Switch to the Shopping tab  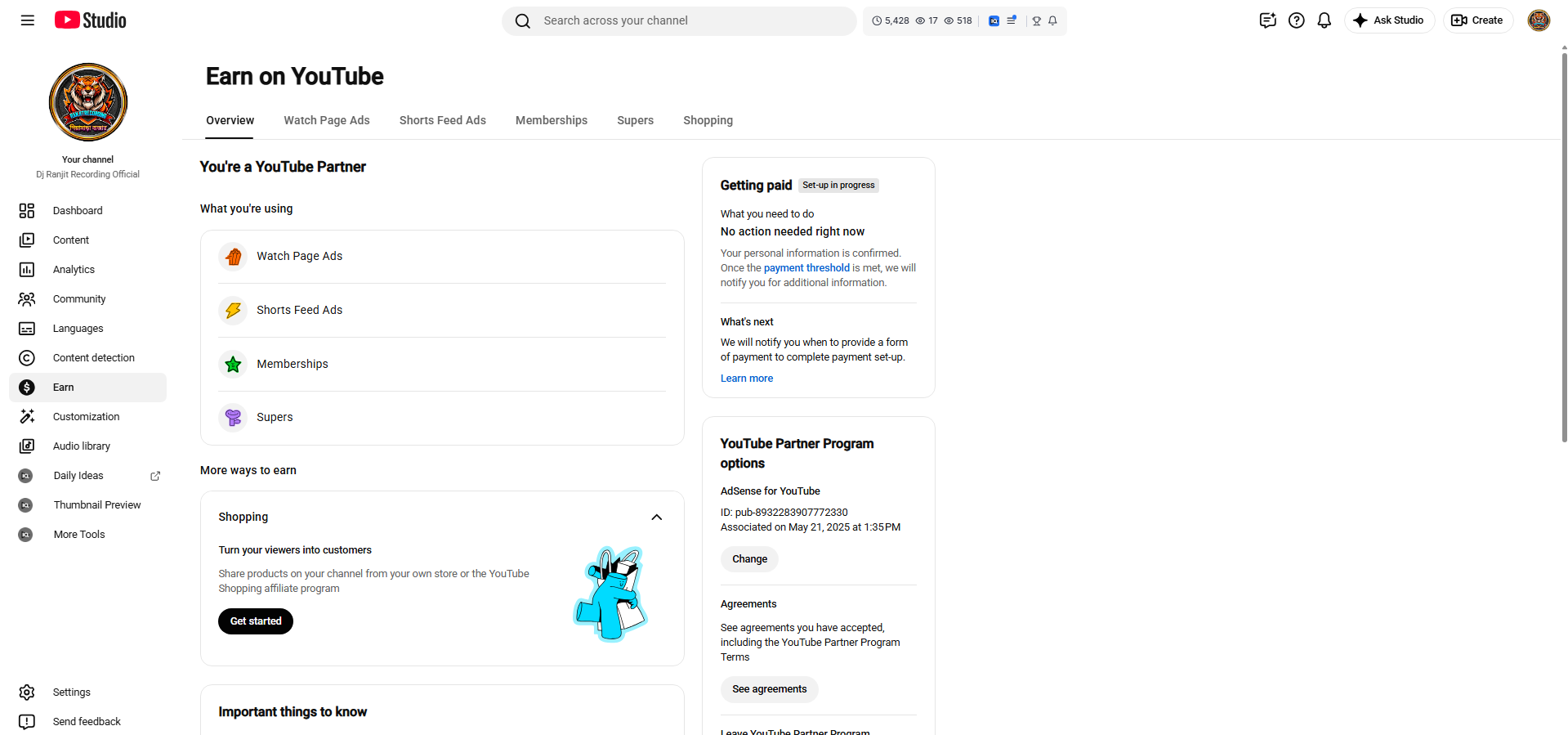[x=708, y=120]
